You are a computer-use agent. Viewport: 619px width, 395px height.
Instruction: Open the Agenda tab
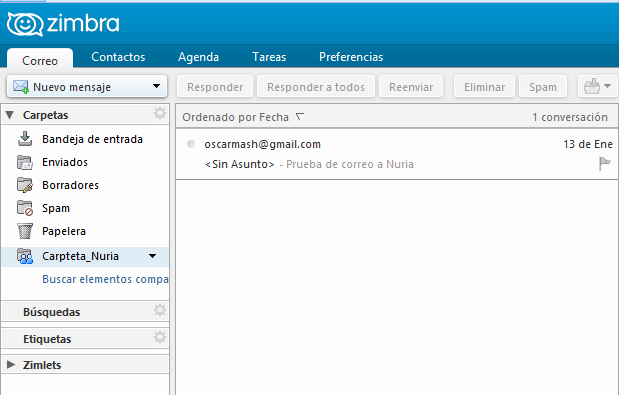pos(198,57)
